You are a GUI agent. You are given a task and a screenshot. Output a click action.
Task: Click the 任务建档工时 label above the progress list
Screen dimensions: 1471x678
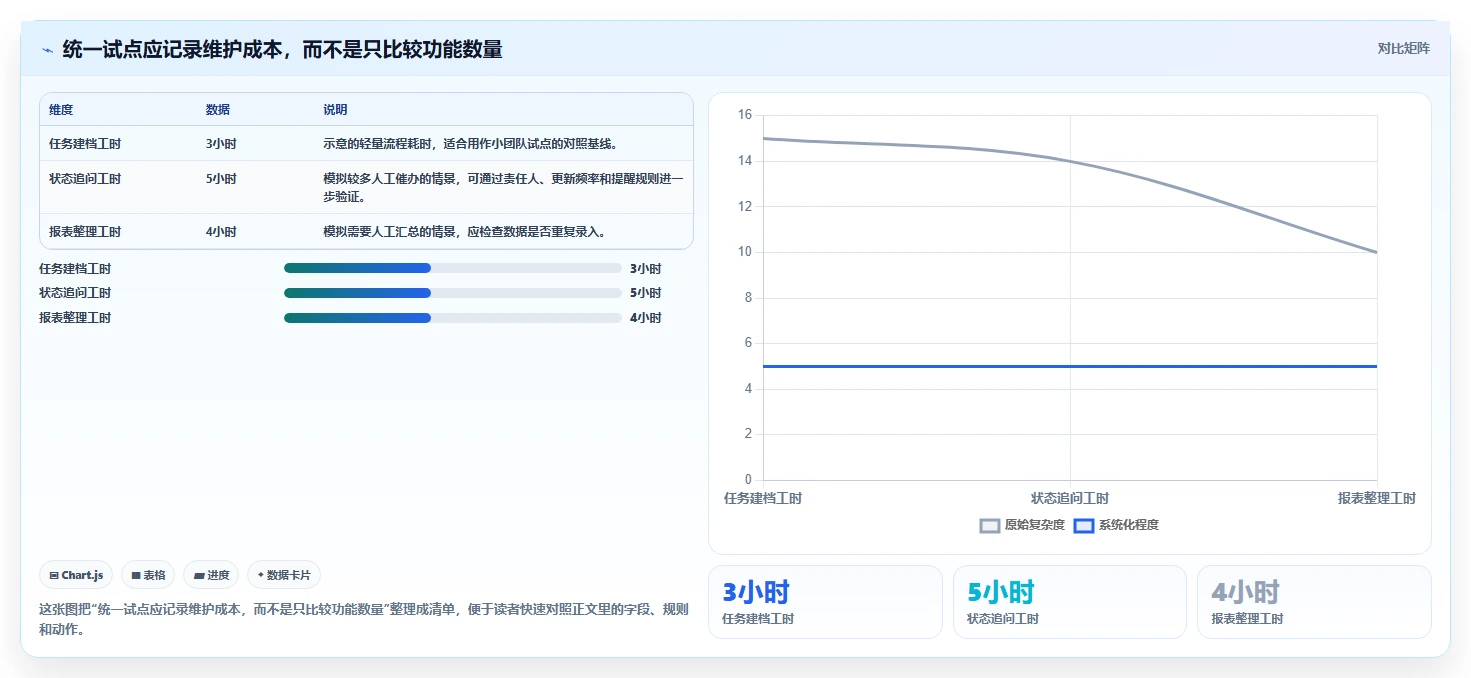coord(75,269)
